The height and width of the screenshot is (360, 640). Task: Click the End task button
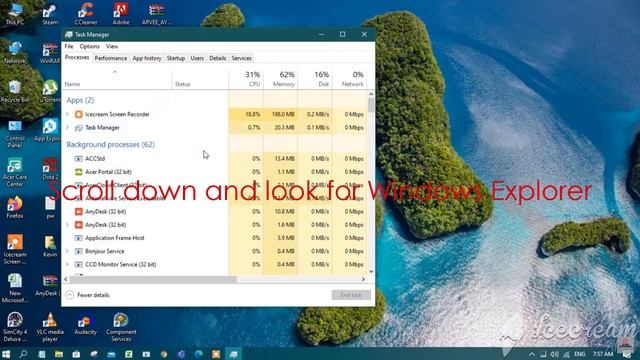(351, 295)
